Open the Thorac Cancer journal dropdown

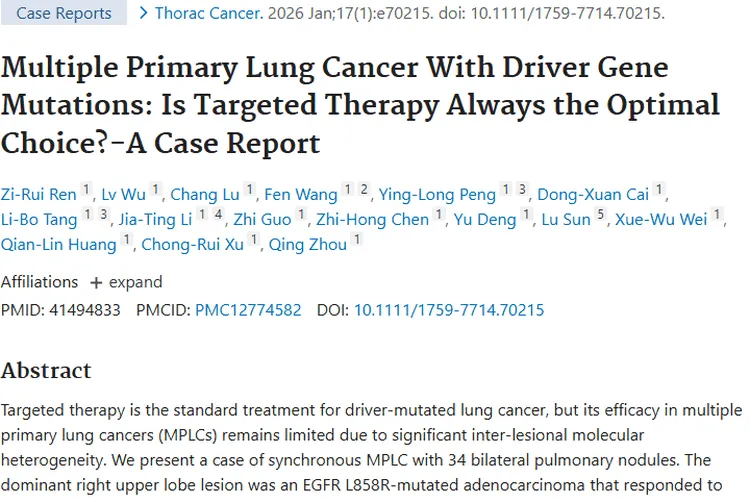point(207,14)
